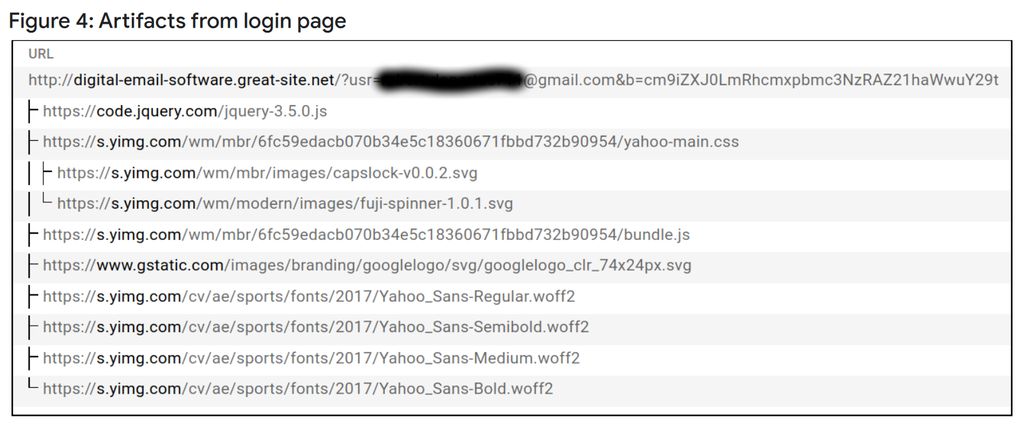This screenshot has width=1024, height=425.
Task: Click the Yahoo_Sans-Semibold.woff2 font URL
Action: pyautogui.click(x=316, y=327)
